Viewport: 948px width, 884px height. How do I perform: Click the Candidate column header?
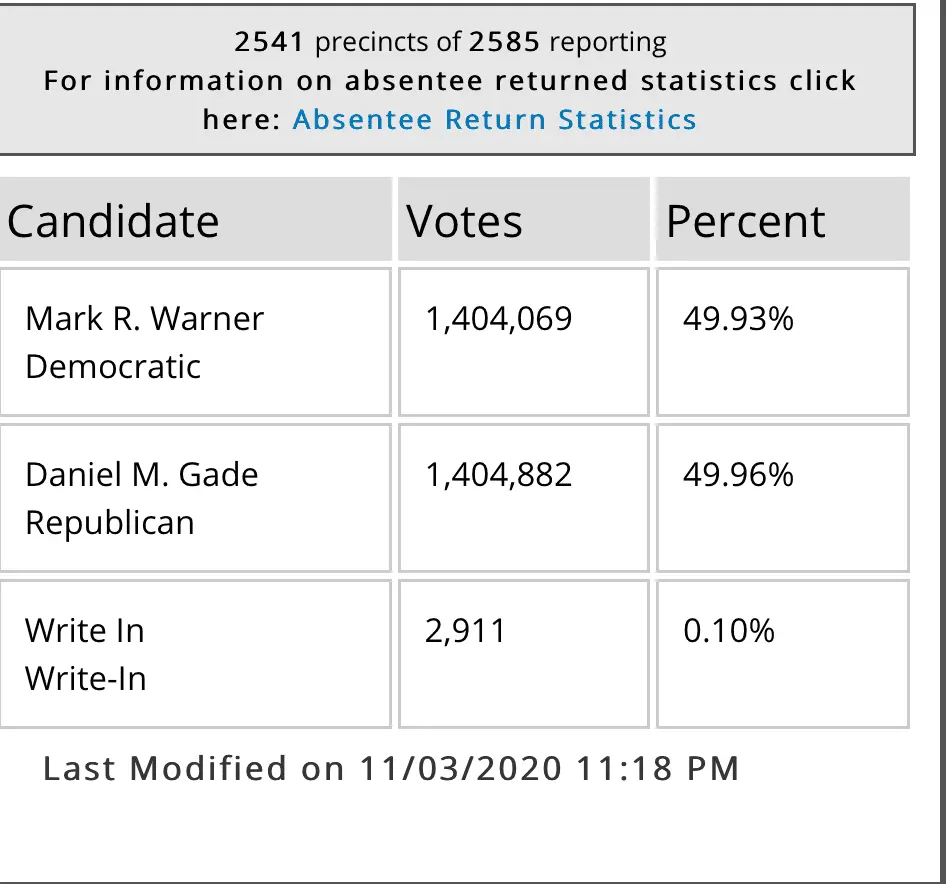coord(113,221)
